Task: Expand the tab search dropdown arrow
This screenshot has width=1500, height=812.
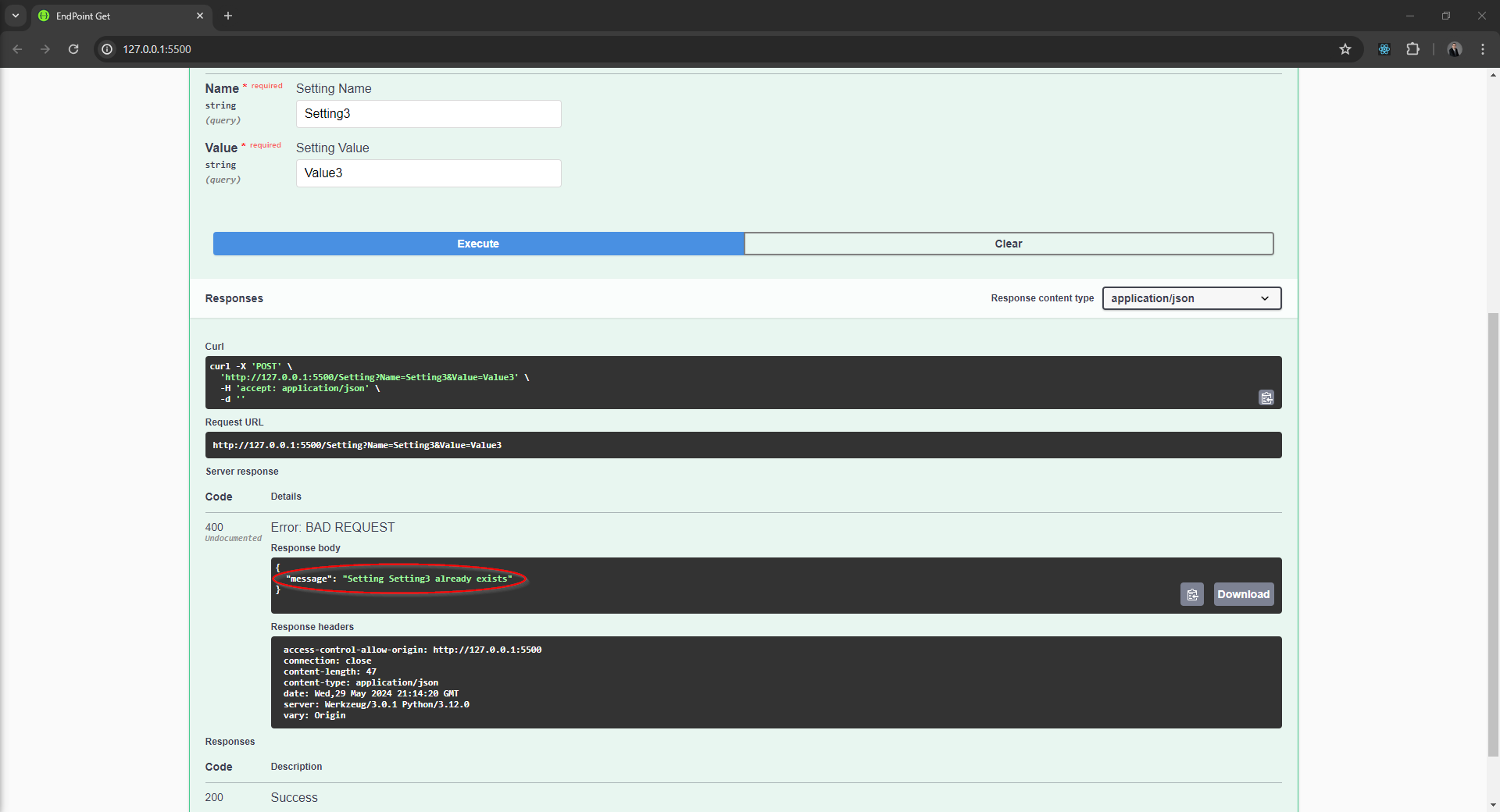Action: (x=16, y=16)
